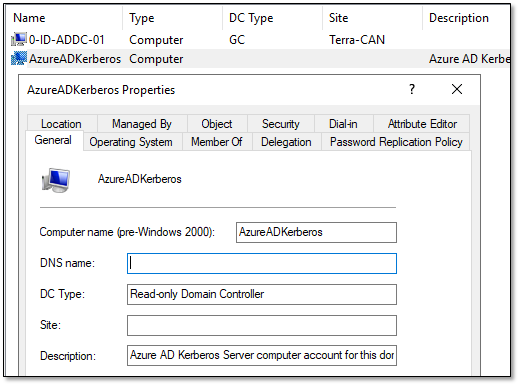
Task: Switch to the Location tab
Action: (62, 124)
